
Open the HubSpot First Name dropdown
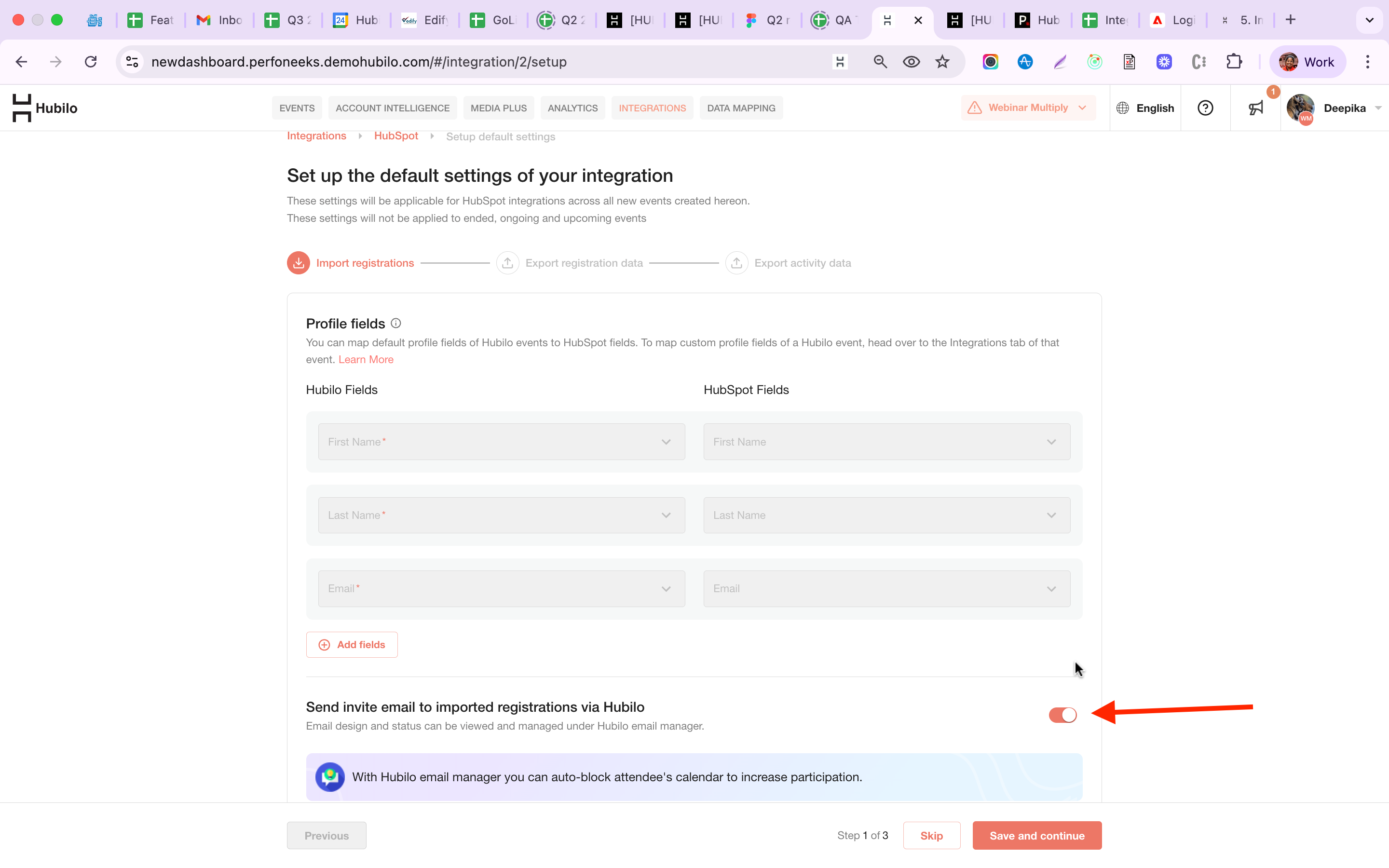pos(886,441)
